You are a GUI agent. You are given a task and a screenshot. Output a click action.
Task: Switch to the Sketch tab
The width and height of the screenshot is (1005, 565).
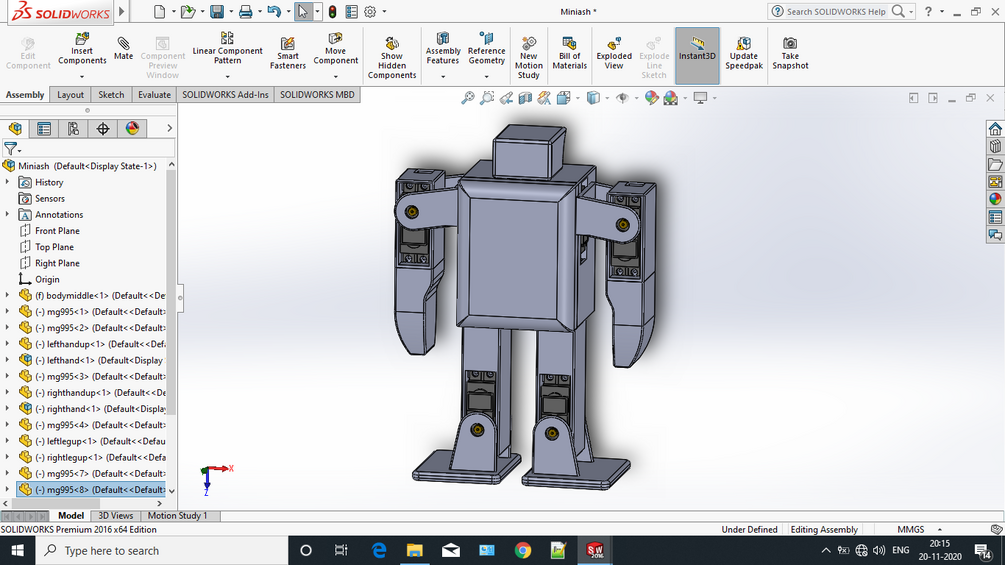(111, 95)
